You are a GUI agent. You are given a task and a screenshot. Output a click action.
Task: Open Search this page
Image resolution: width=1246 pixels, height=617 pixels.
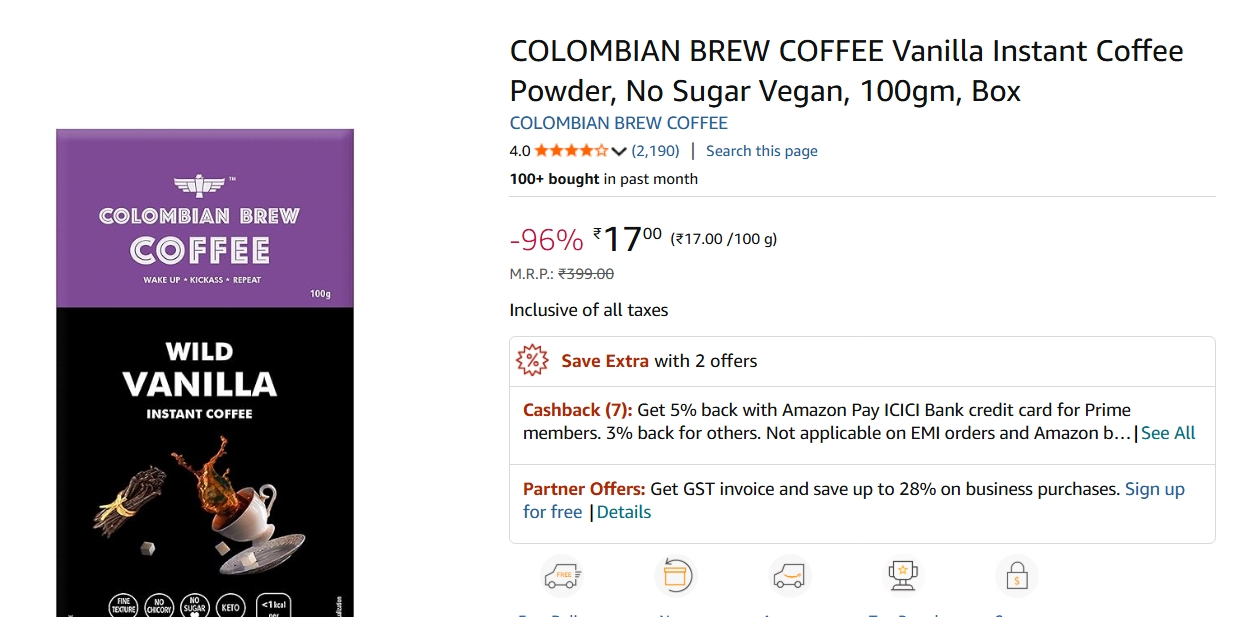(x=761, y=150)
